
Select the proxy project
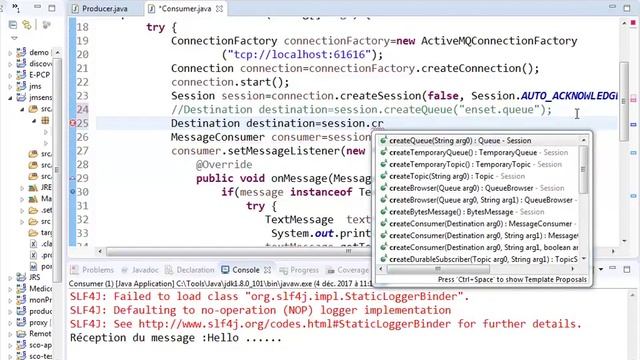coord(33,322)
